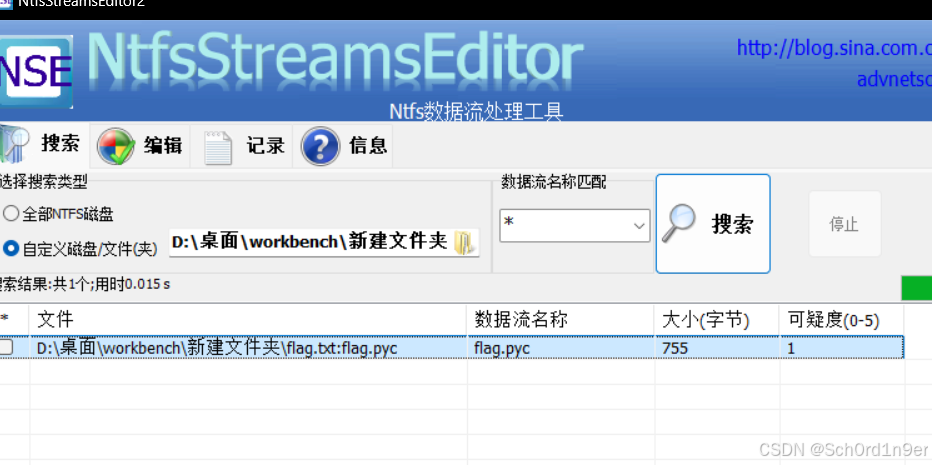The height and width of the screenshot is (465, 932).
Task: Start the scan with 搜索 button
Action: coord(713,224)
